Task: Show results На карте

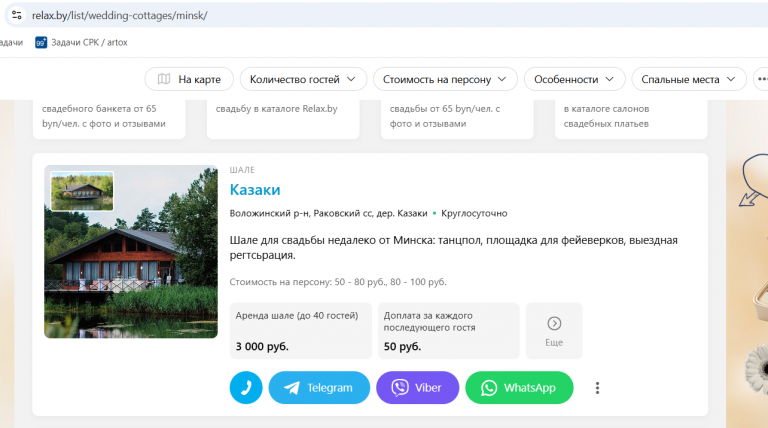Action: click(x=189, y=79)
